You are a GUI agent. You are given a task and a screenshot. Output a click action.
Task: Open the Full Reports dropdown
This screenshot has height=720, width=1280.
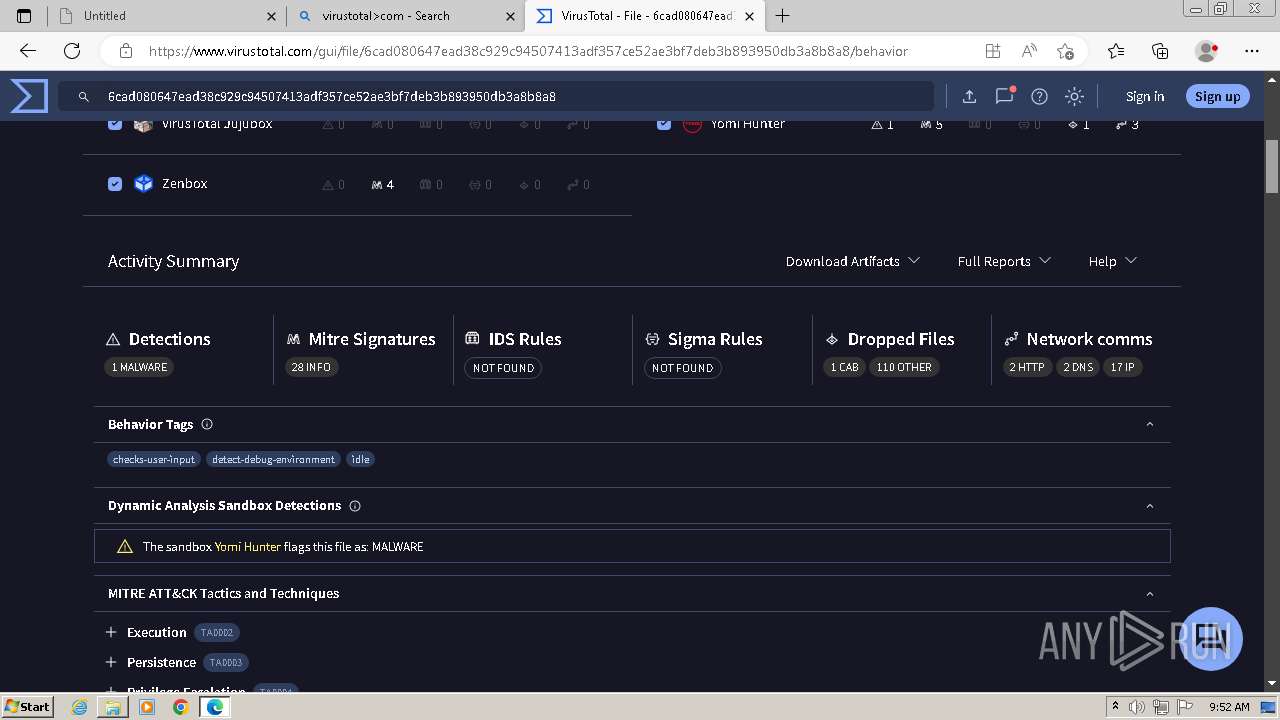click(x=1004, y=261)
